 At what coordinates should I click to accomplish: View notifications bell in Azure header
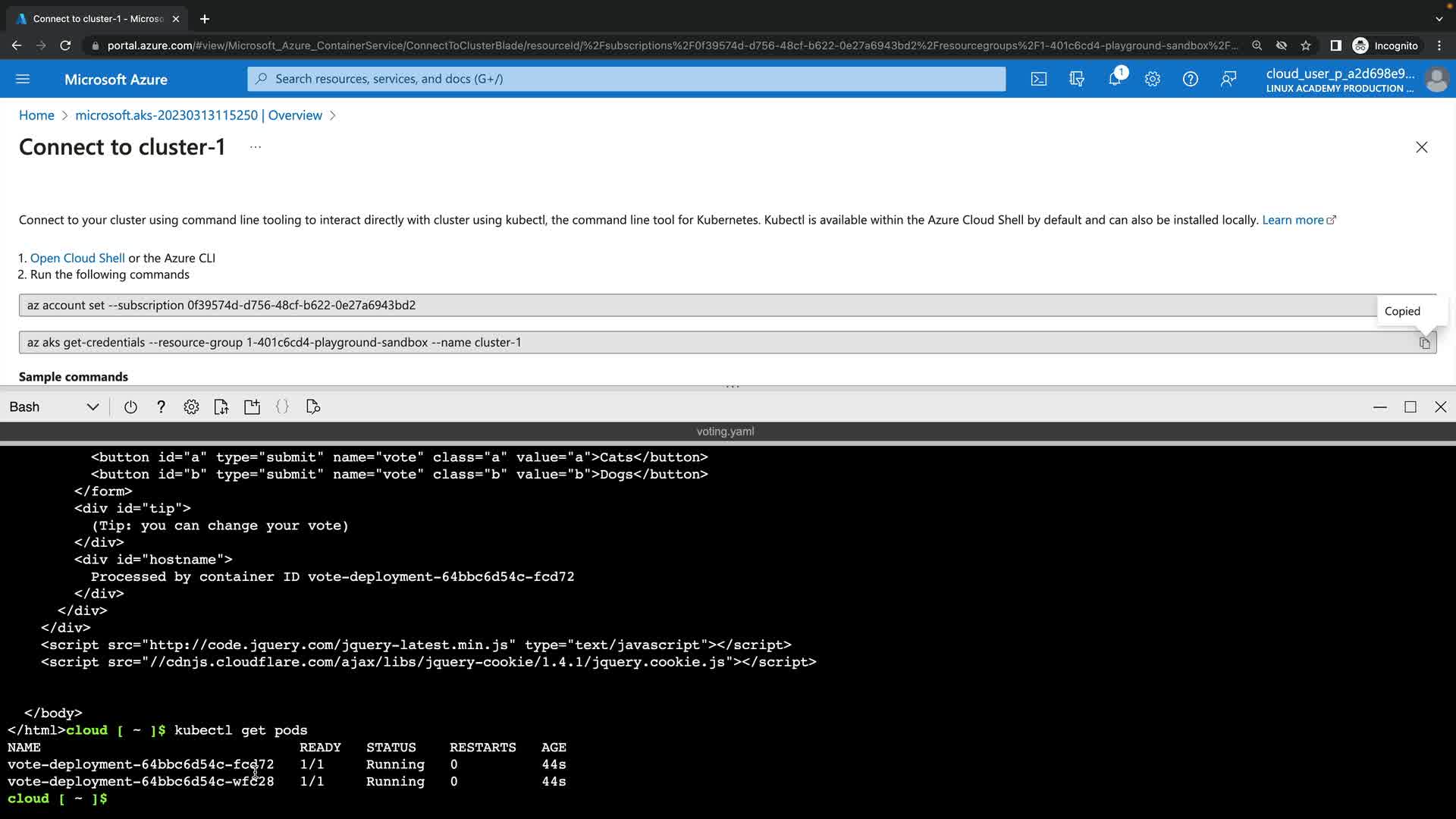tap(1115, 79)
